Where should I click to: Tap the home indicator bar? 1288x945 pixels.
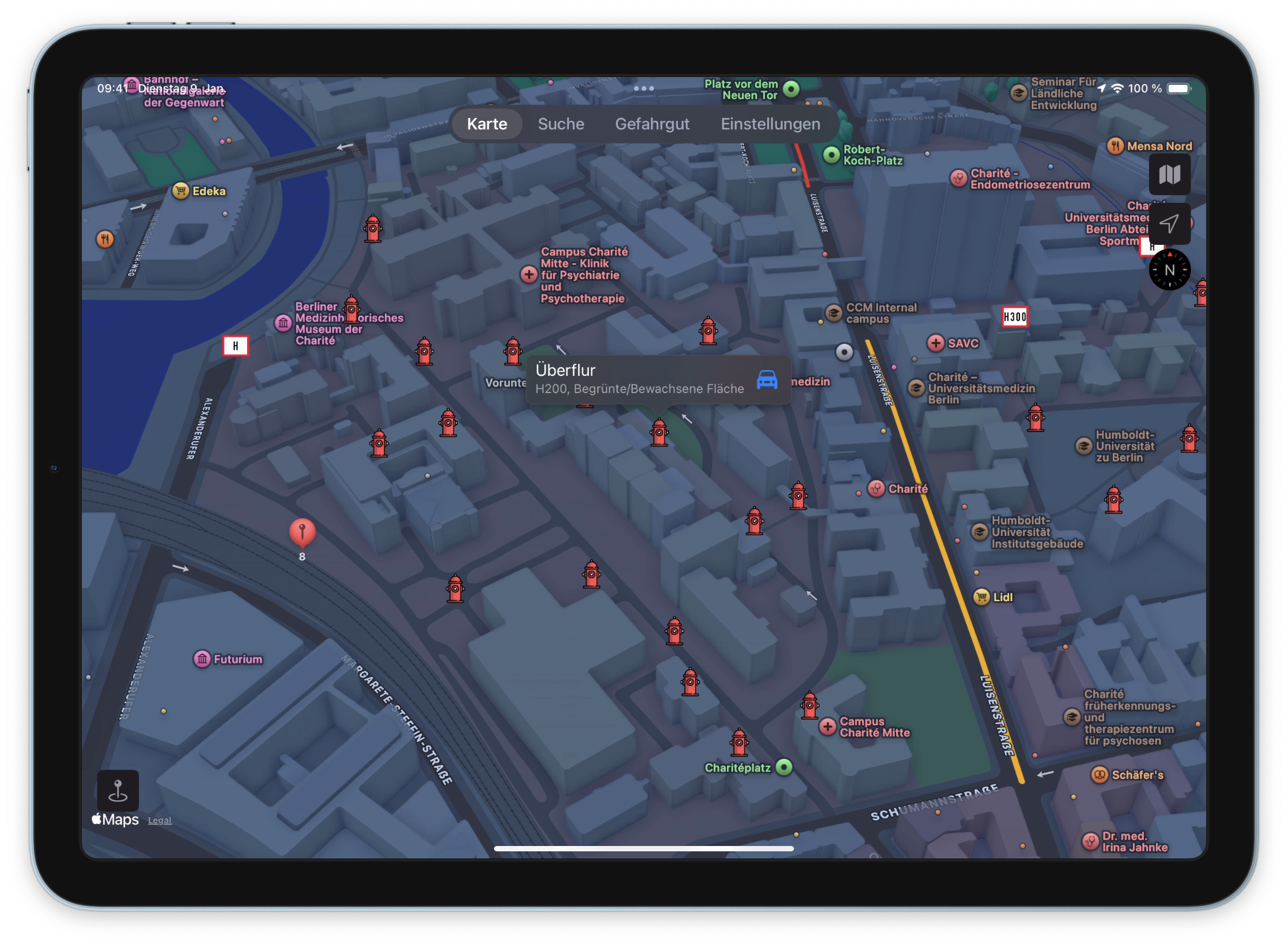[x=643, y=848]
